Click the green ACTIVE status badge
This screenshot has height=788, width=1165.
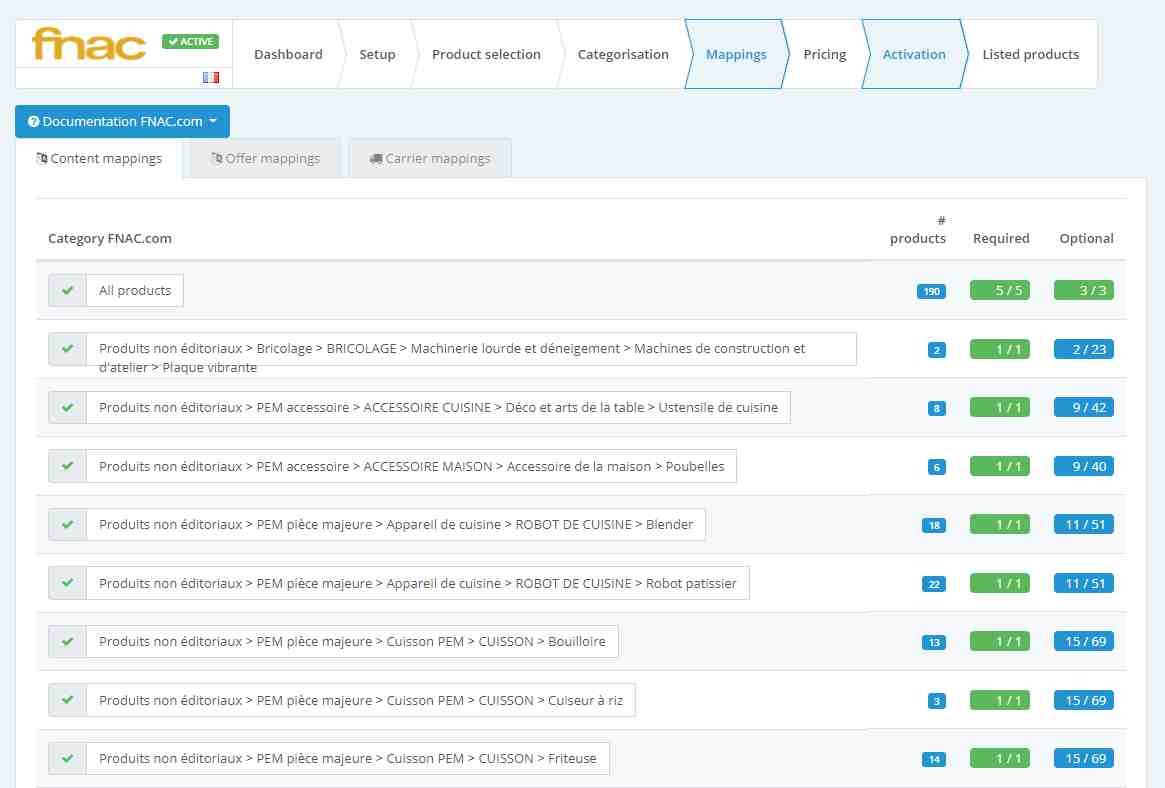click(191, 42)
